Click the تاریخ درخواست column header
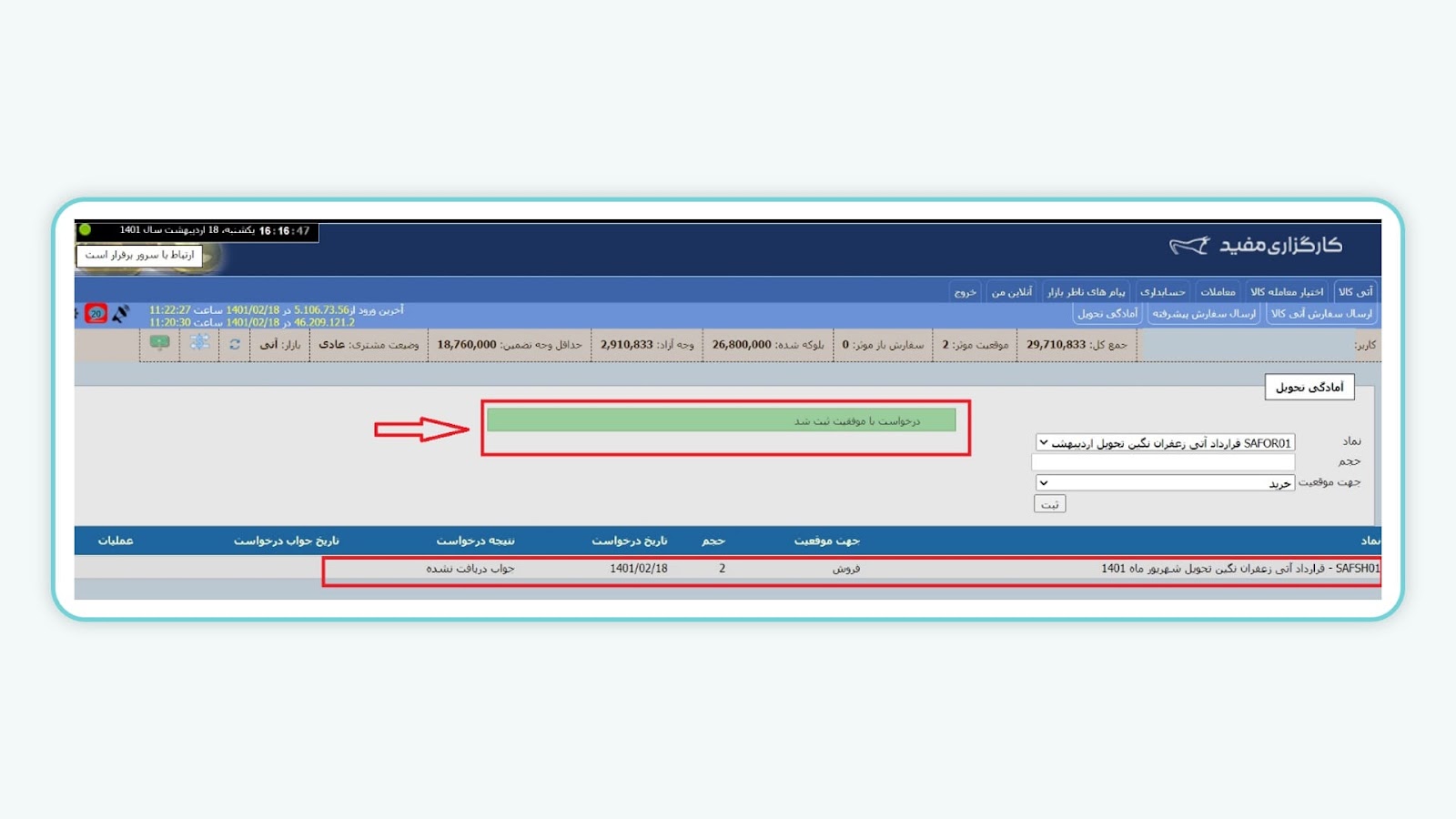Viewport: 1456px width, 819px height. (630, 541)
